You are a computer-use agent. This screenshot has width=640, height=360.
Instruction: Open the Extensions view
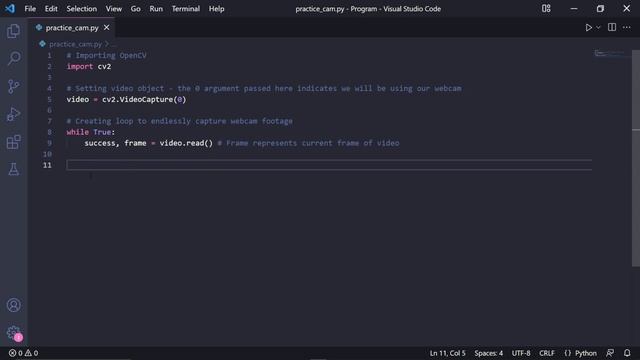(x=13, y=142)
